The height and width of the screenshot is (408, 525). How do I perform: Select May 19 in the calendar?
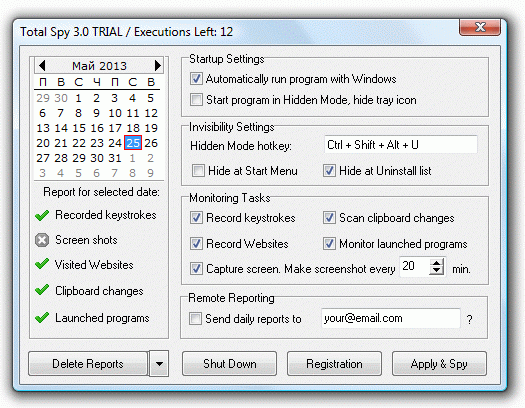[x=151, y=128]
